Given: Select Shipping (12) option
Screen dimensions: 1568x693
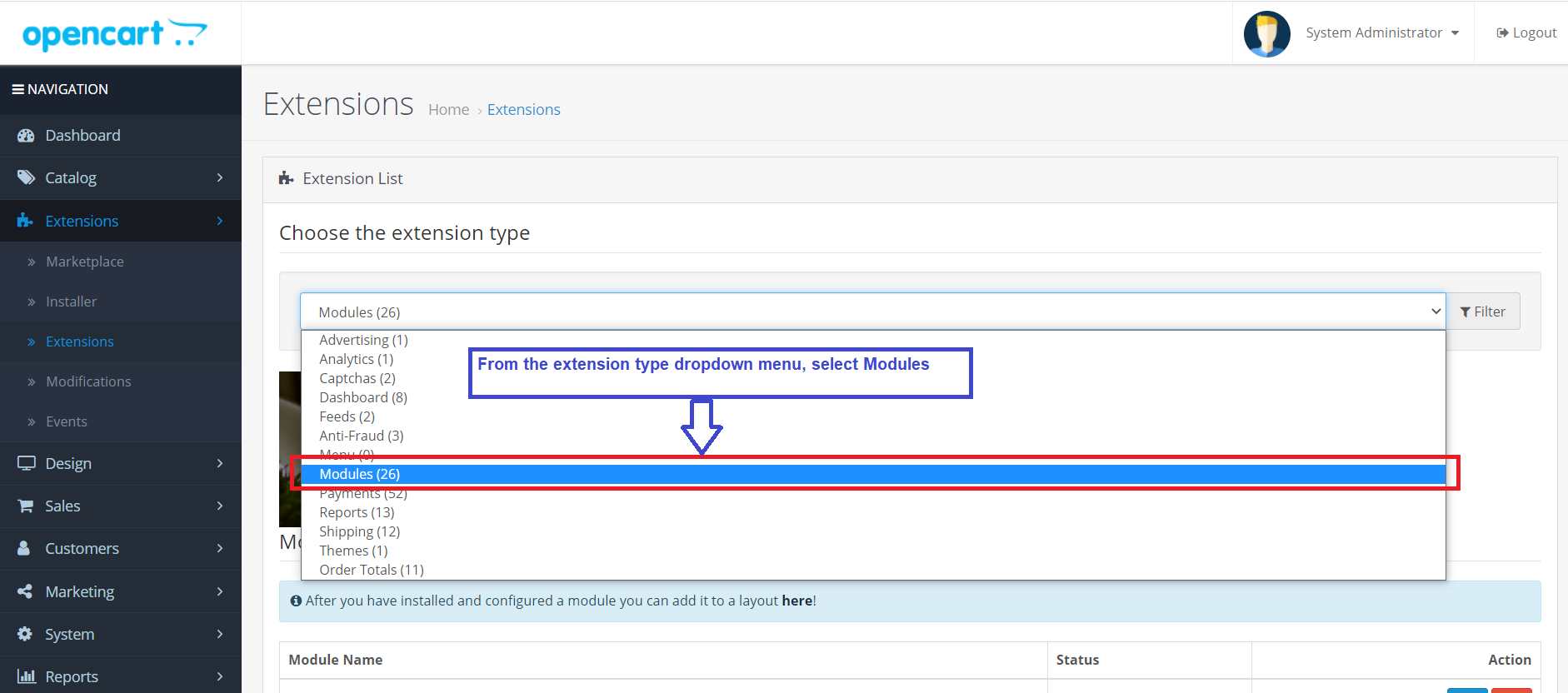Looking at the screenshot, I should 873,531.
